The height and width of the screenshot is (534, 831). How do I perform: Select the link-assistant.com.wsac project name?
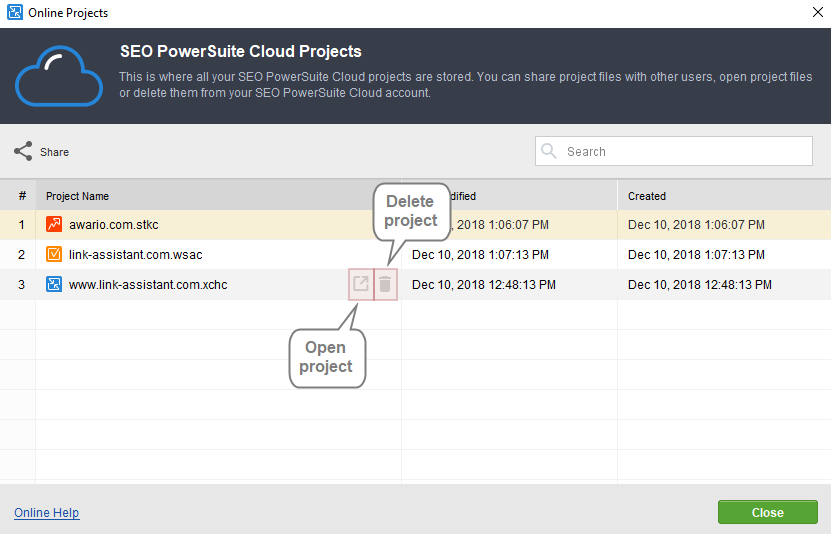point(136,255)
